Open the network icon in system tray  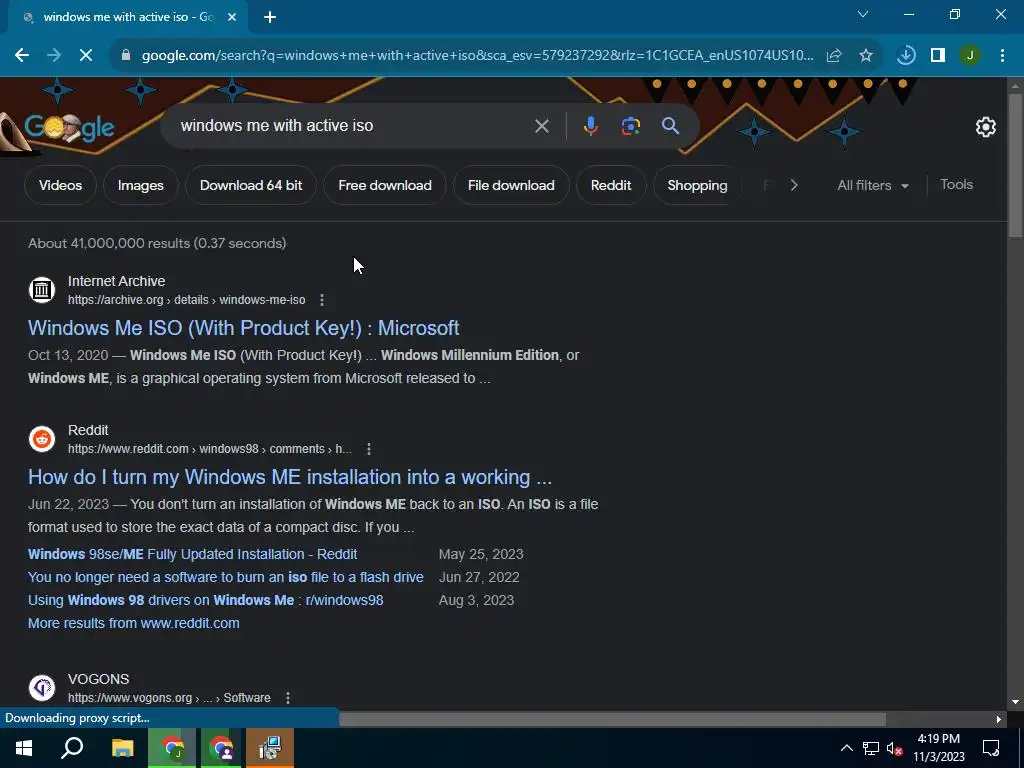coord(871,748)
